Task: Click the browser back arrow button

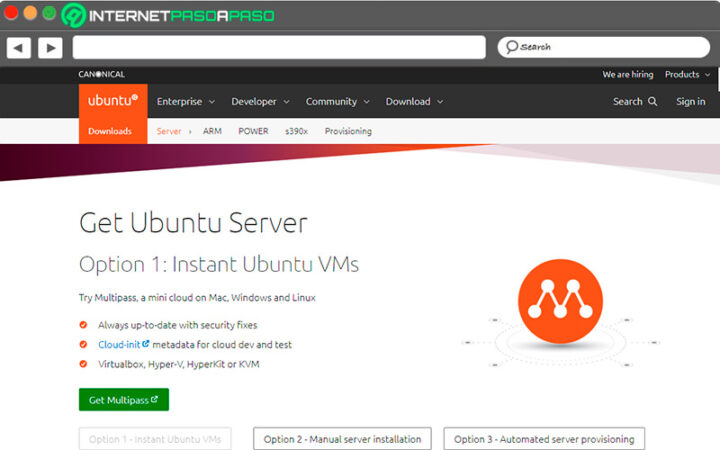Action: pyautogui.click(x=19, y=47)
